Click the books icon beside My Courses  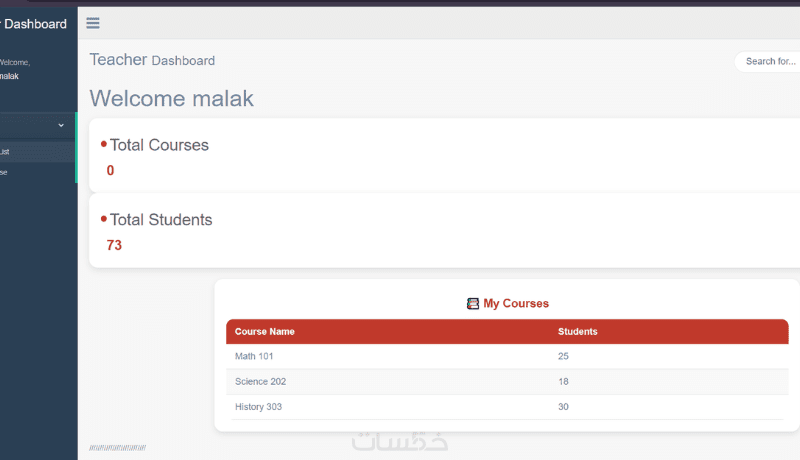(x=473, y=303)
